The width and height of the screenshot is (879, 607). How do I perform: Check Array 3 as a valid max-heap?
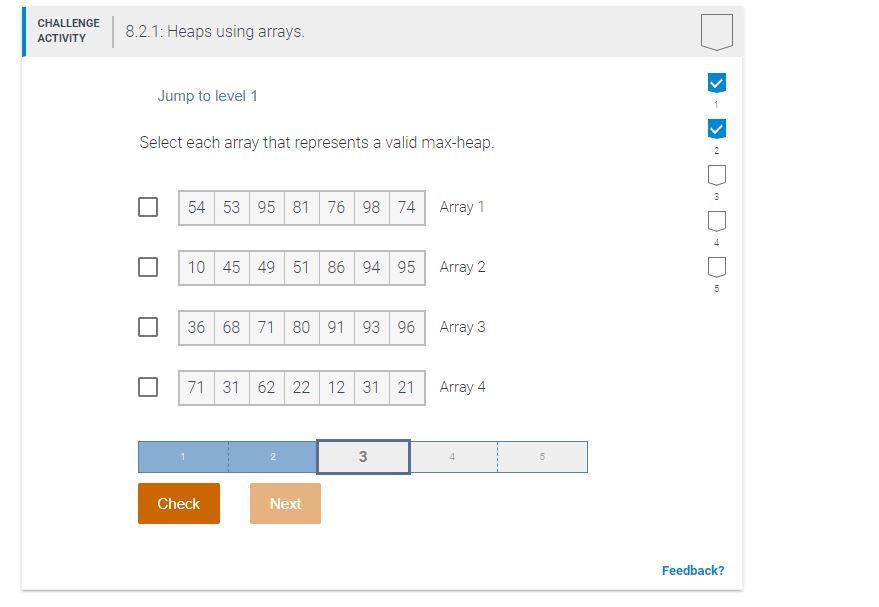148,327
